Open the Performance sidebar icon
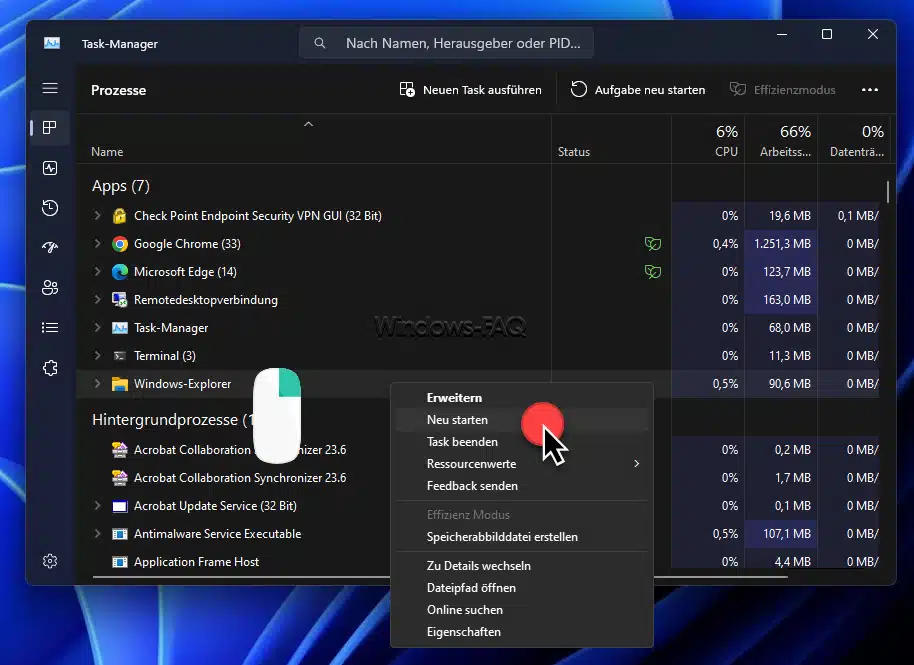This screenshot has width=914, height=665. pos(50,168)
